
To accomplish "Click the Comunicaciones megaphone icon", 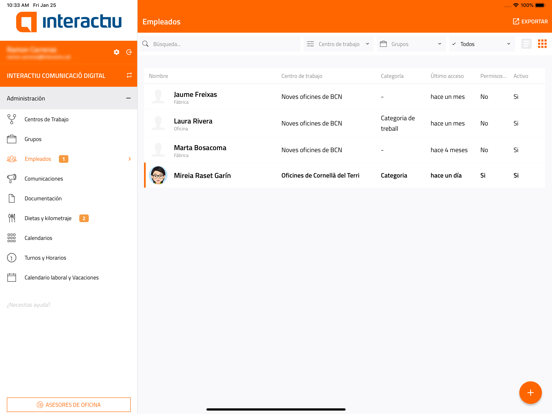I will (x=12, y=178).
